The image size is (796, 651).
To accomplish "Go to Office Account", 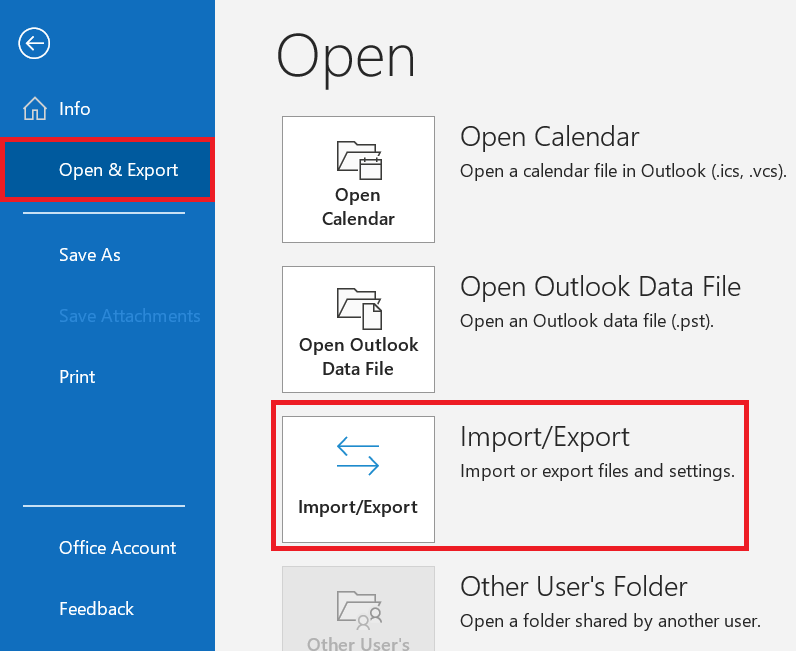I will click(x=117, y=548).
